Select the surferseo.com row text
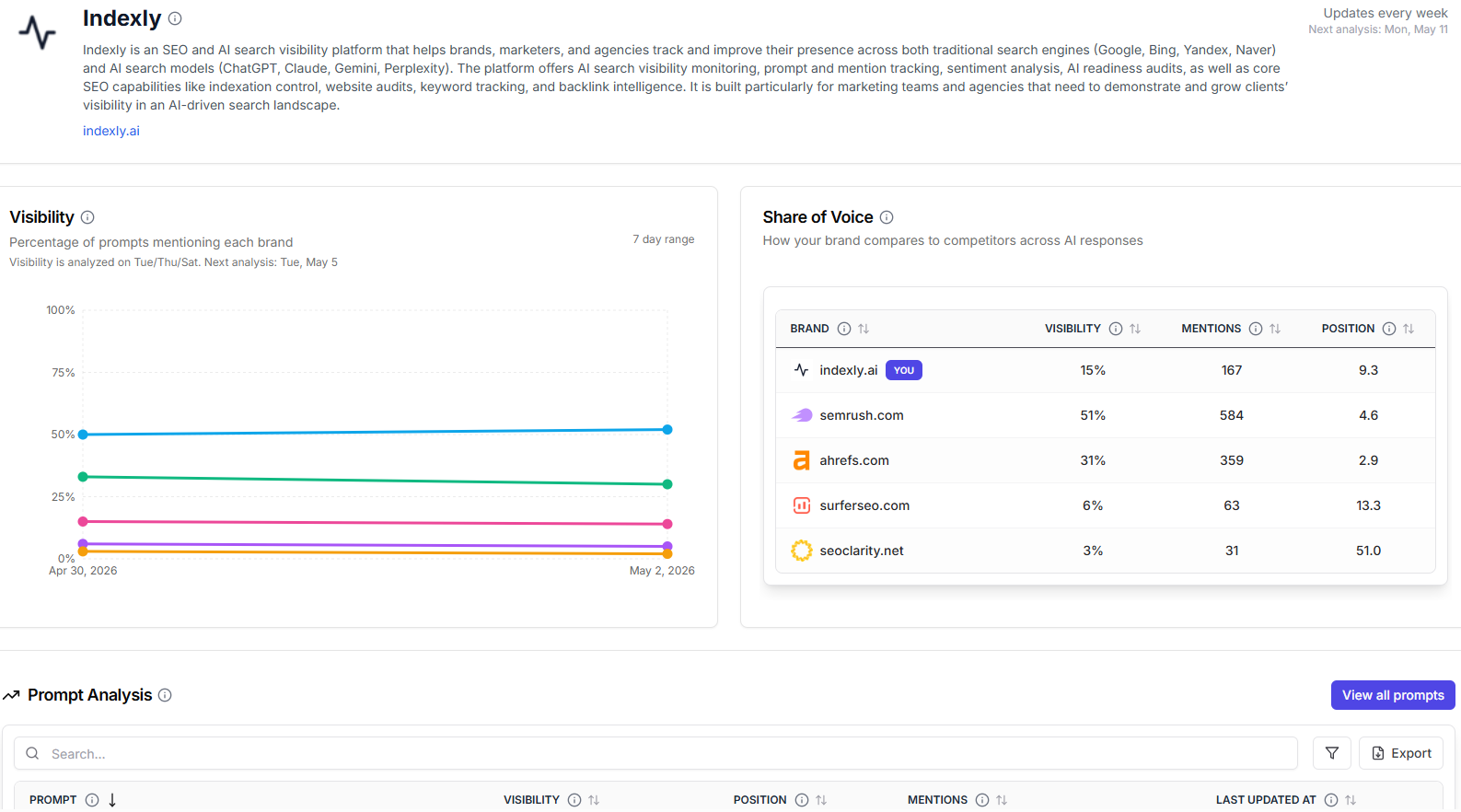Viewport: 1461px width, 812px height. pos(864,505)
